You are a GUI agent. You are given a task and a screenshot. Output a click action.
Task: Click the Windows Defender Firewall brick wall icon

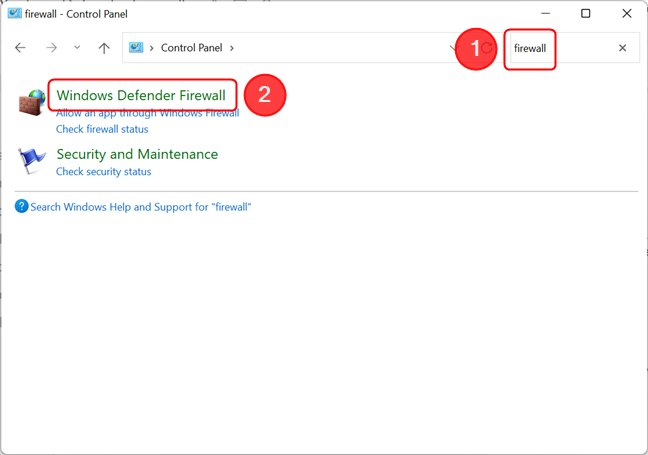[x=32, y=102]
